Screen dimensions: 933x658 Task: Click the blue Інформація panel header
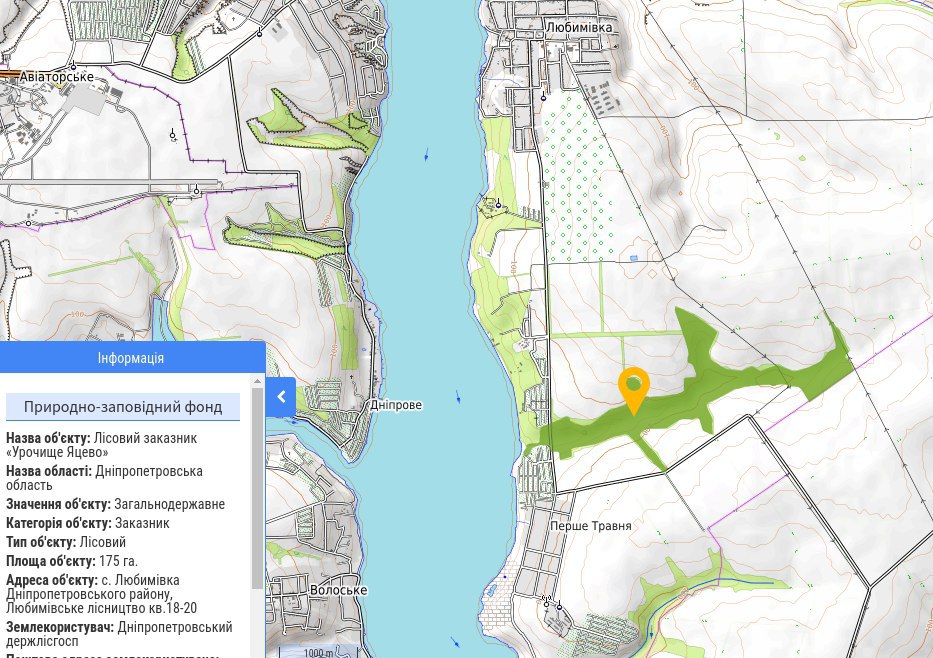click(x=132, y=358)
